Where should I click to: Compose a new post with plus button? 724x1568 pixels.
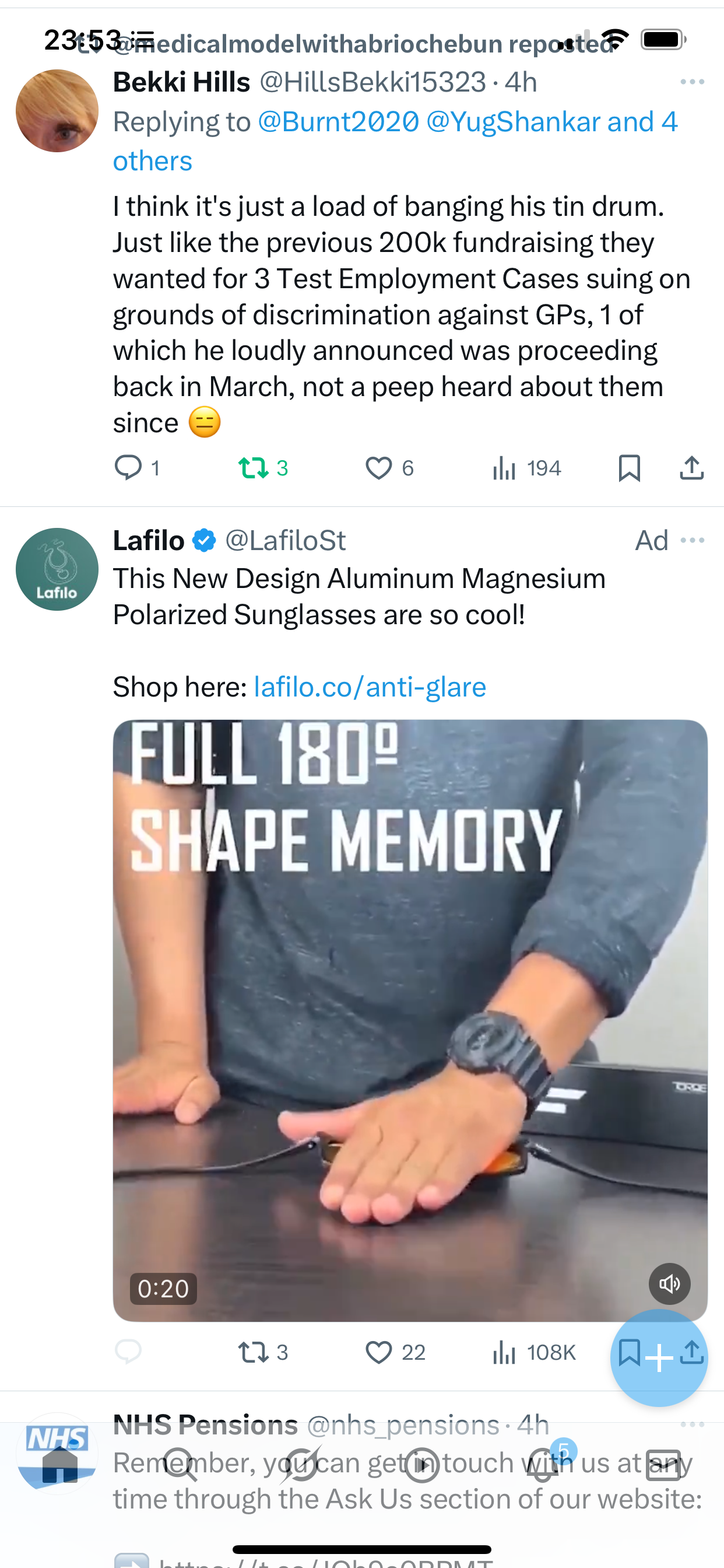[x=659, y=1358]
